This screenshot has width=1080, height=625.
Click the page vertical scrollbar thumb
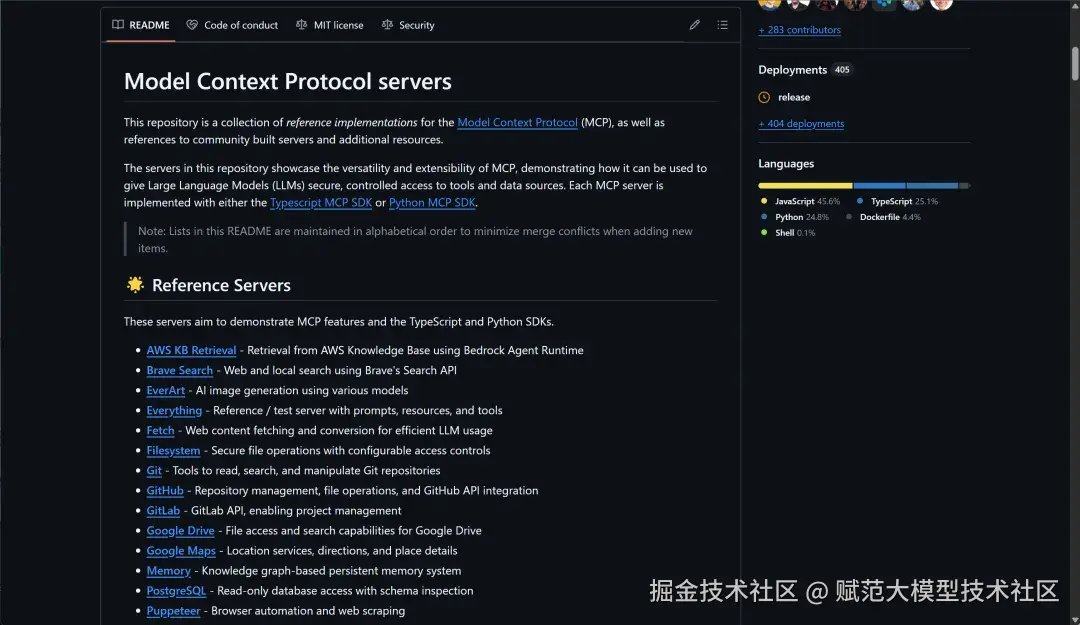pos(1075,63)
